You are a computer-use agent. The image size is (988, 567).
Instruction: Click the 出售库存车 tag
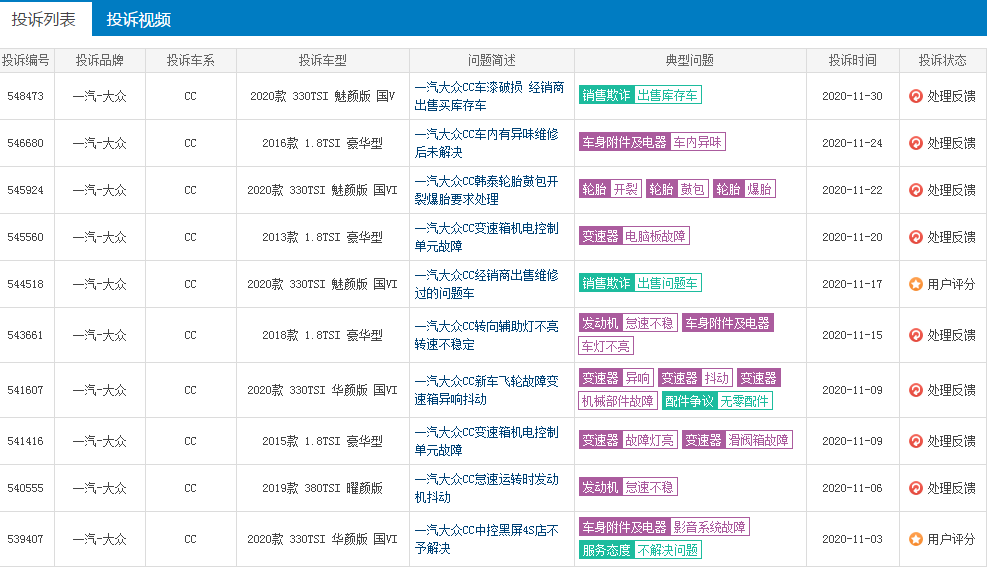(667, 95)
